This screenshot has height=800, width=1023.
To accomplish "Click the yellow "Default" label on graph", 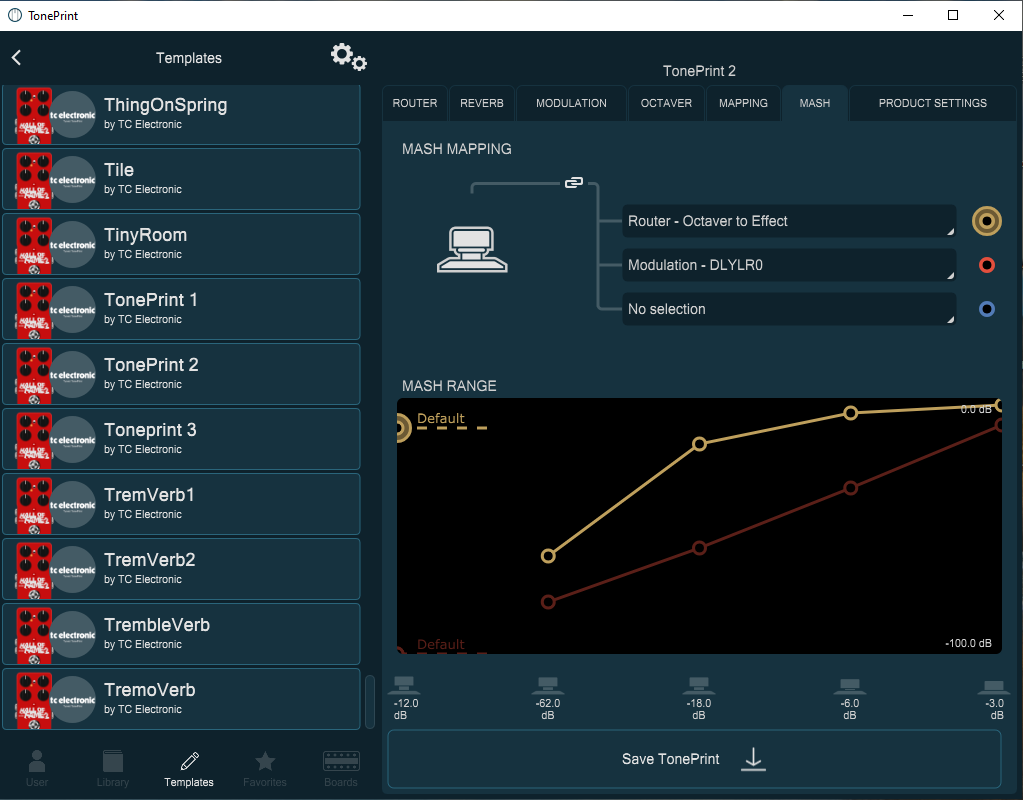I will click(441, 418).
